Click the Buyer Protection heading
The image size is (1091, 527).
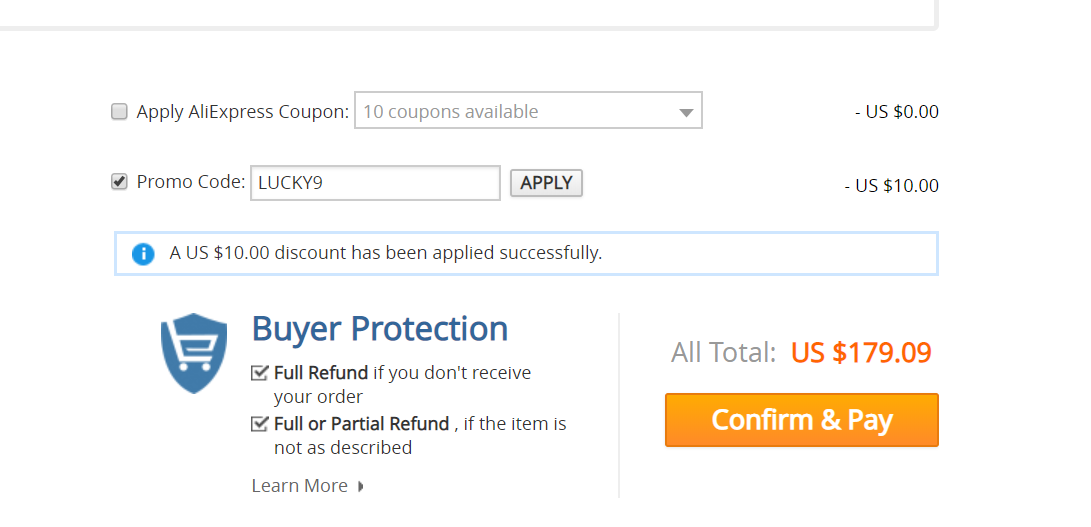[x=380, y=329]
